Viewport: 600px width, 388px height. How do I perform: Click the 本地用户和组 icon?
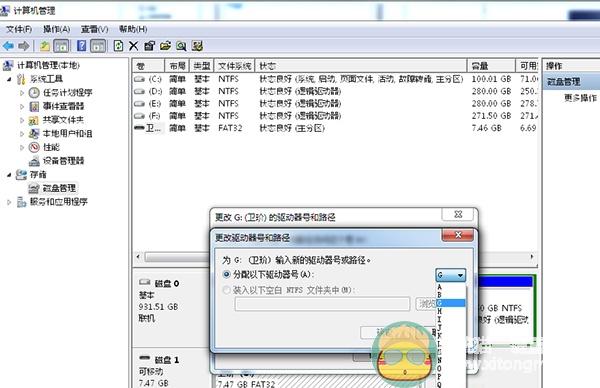(34, 134)
